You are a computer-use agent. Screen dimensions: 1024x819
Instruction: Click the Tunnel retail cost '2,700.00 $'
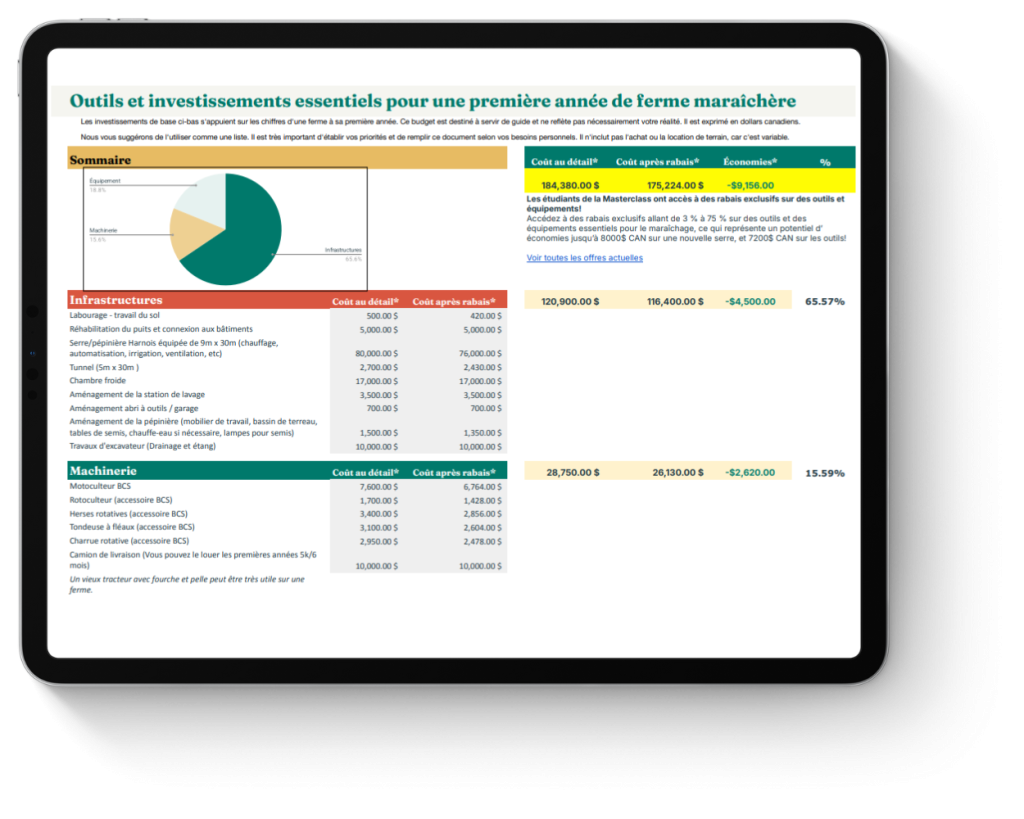tap(379, 368)
